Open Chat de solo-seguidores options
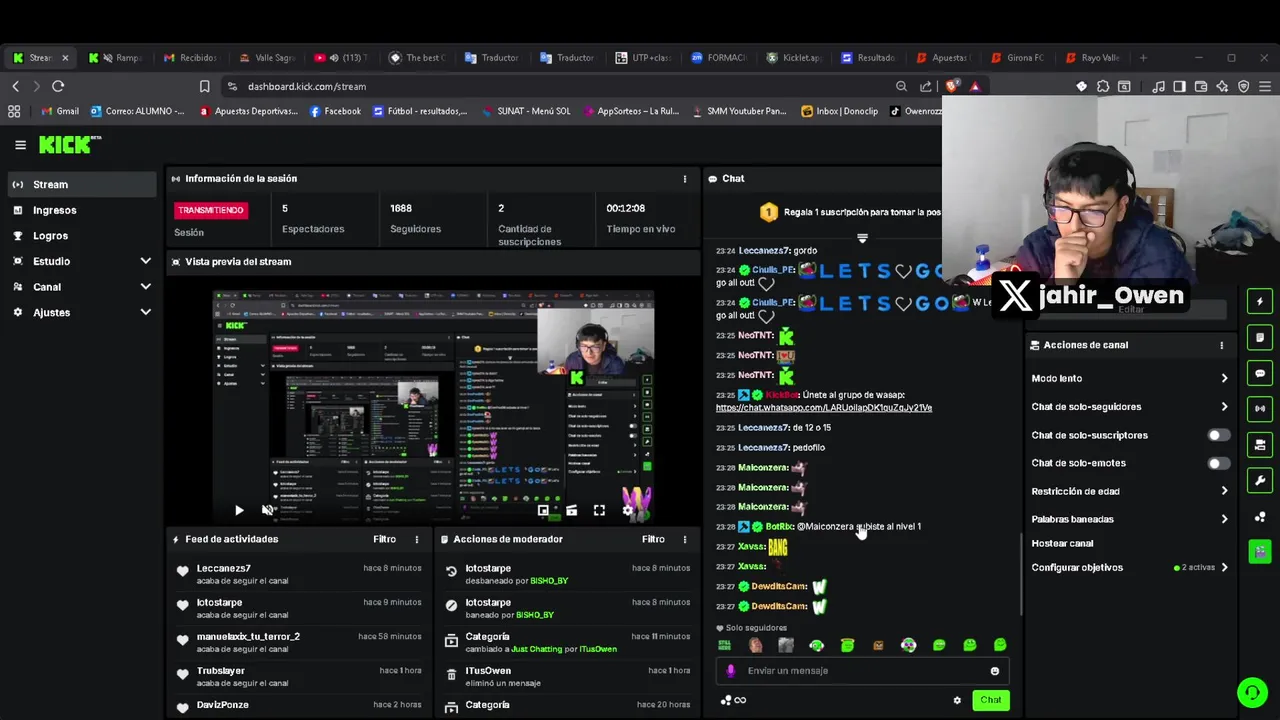The image size is (1280, 720). click(x=1129, y=407)
